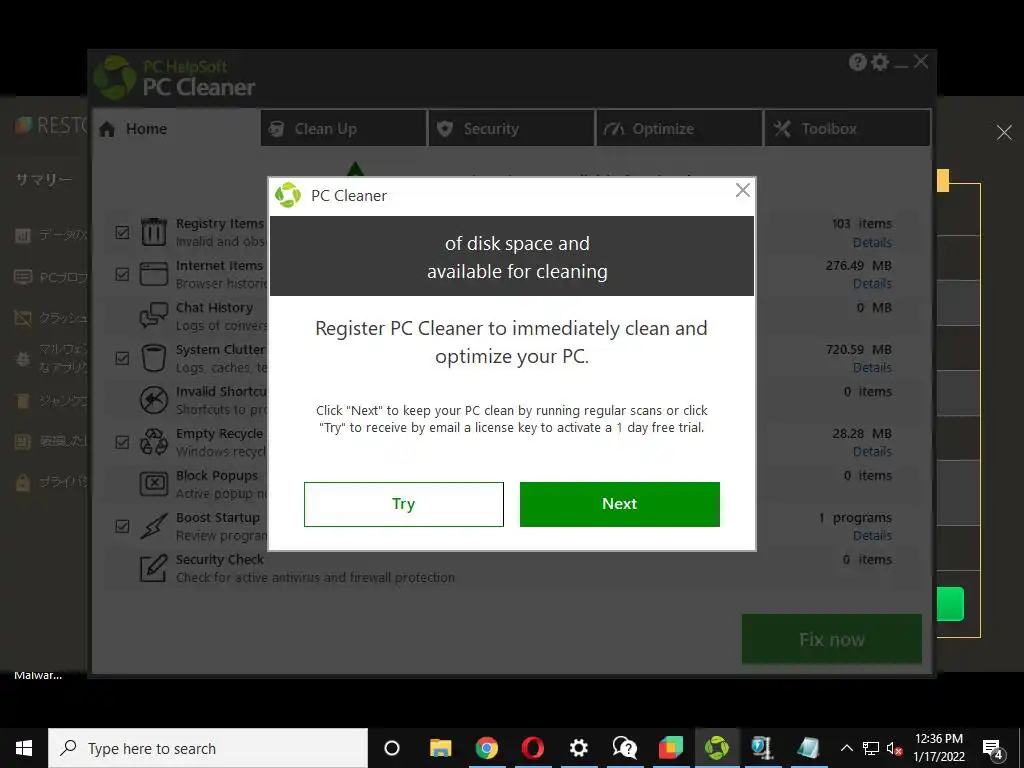Click the green button in Restoro window
This screenshot has height=768, width=1024.
950,604
